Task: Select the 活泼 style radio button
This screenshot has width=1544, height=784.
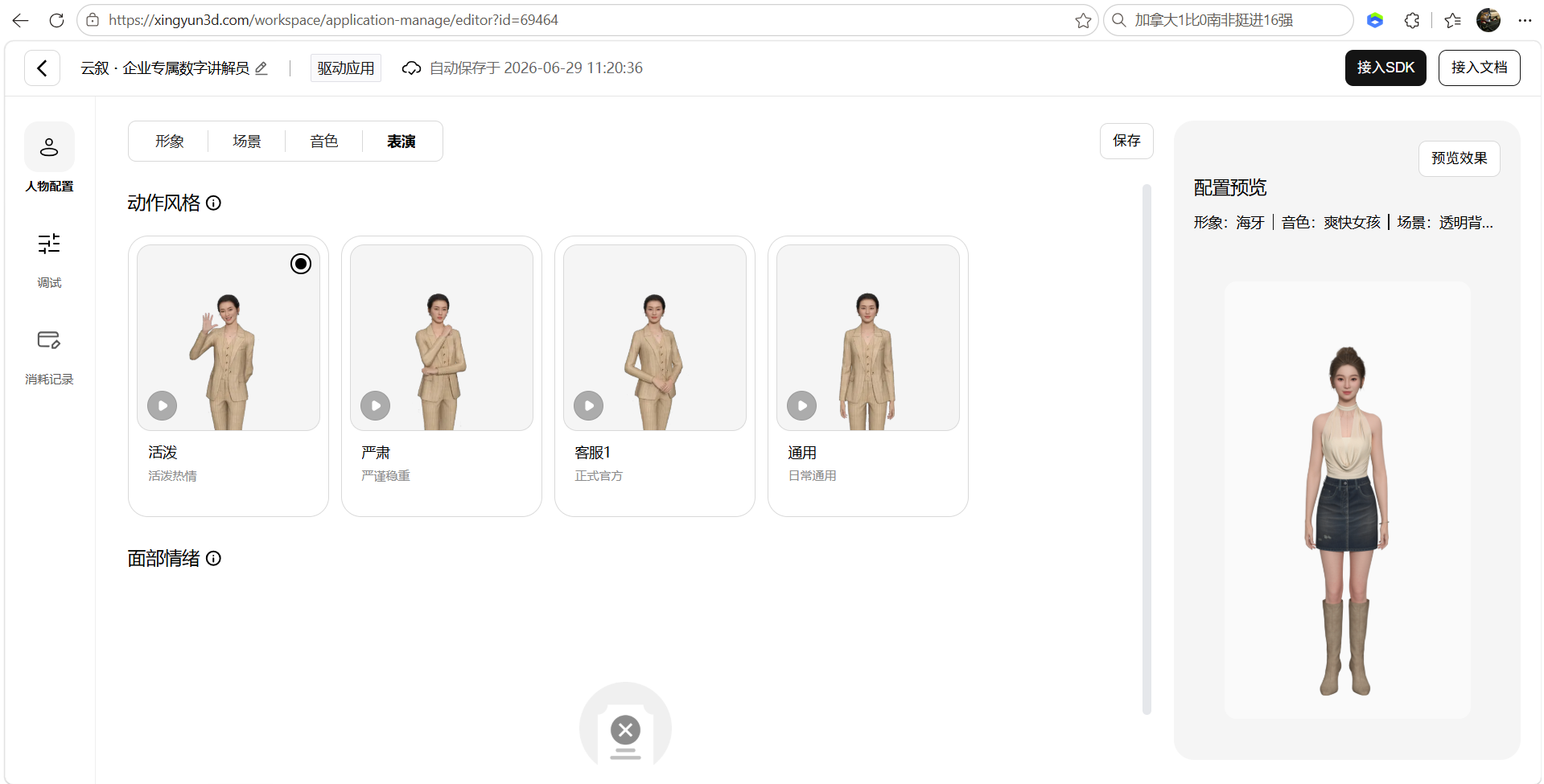Action: [301, 264]
